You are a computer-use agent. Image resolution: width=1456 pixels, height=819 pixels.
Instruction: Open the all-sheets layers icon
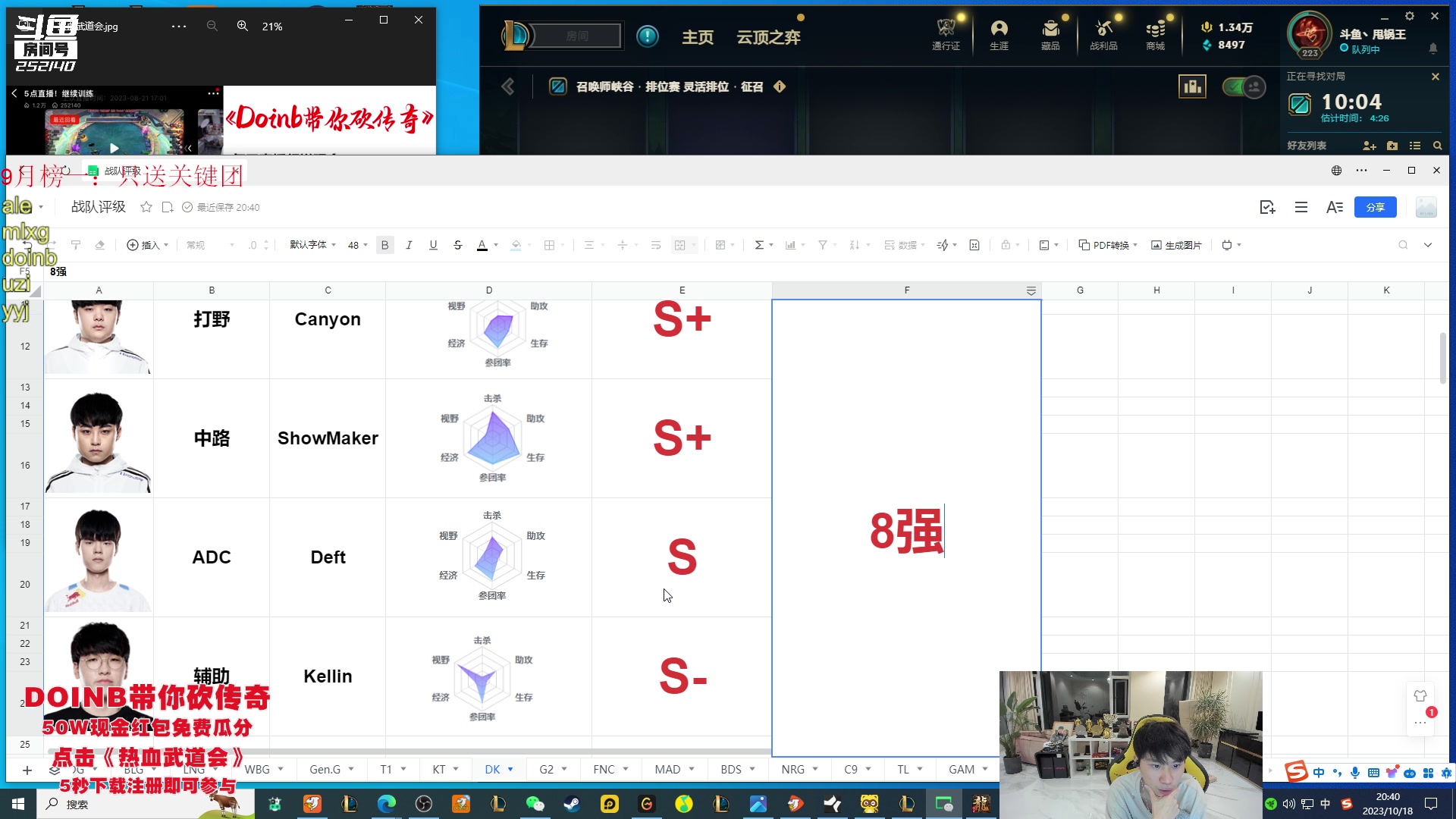coord(55,770)
